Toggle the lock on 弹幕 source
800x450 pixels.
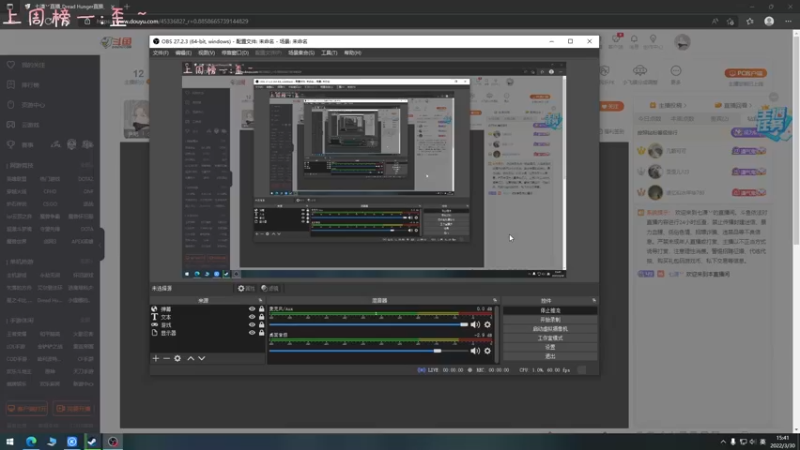point(262,309)
